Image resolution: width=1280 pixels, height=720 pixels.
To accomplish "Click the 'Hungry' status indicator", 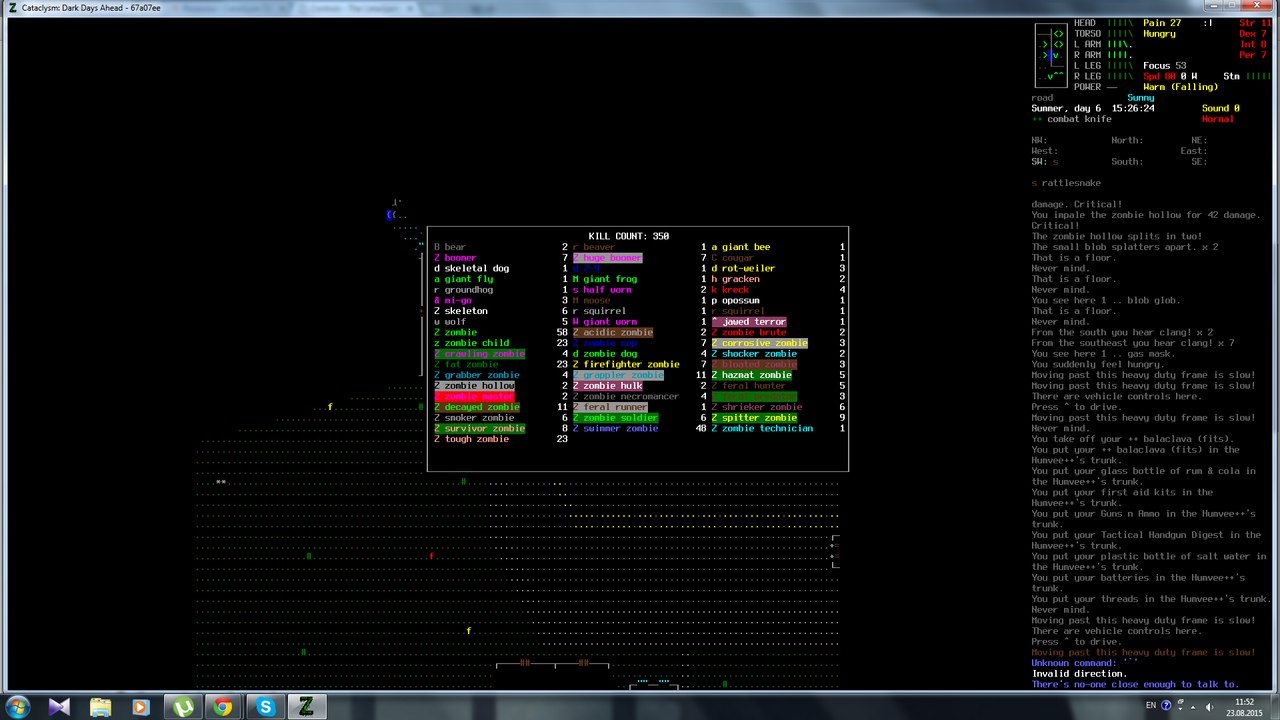I will coord(1159,34).
